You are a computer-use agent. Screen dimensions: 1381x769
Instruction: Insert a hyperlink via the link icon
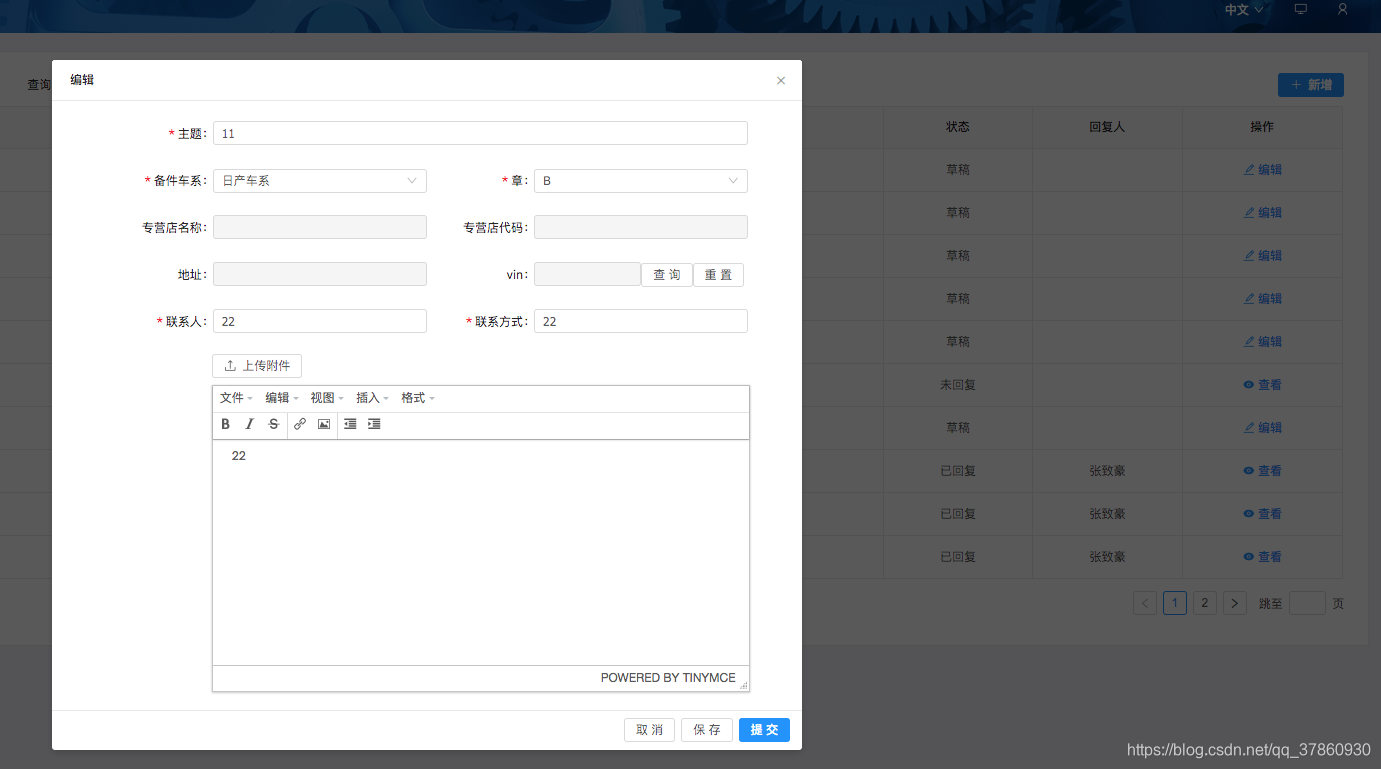point(300,424)
